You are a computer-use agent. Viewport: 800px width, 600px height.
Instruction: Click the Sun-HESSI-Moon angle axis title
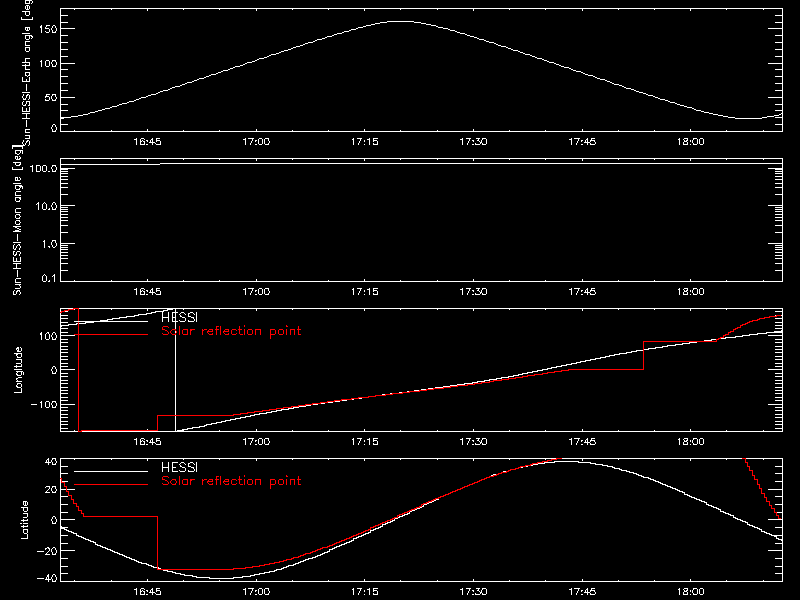coord(17,220)
